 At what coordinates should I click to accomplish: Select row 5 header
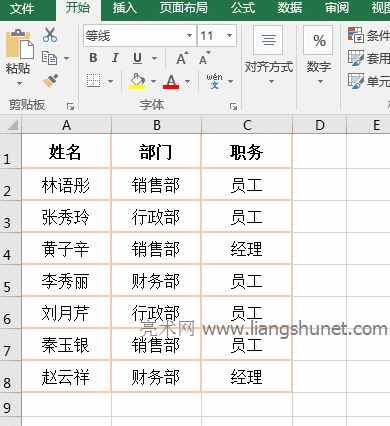point(11,281)
